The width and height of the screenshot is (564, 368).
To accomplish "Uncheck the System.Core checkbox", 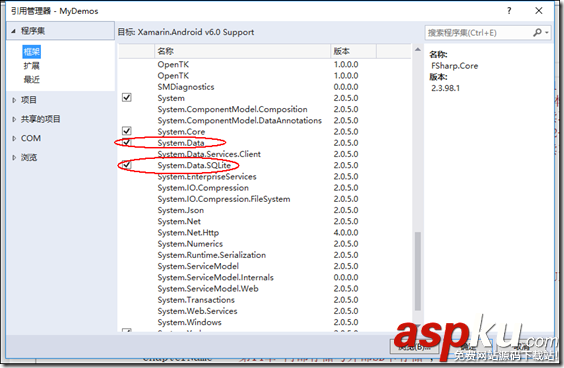I will (x=127, y=131).
